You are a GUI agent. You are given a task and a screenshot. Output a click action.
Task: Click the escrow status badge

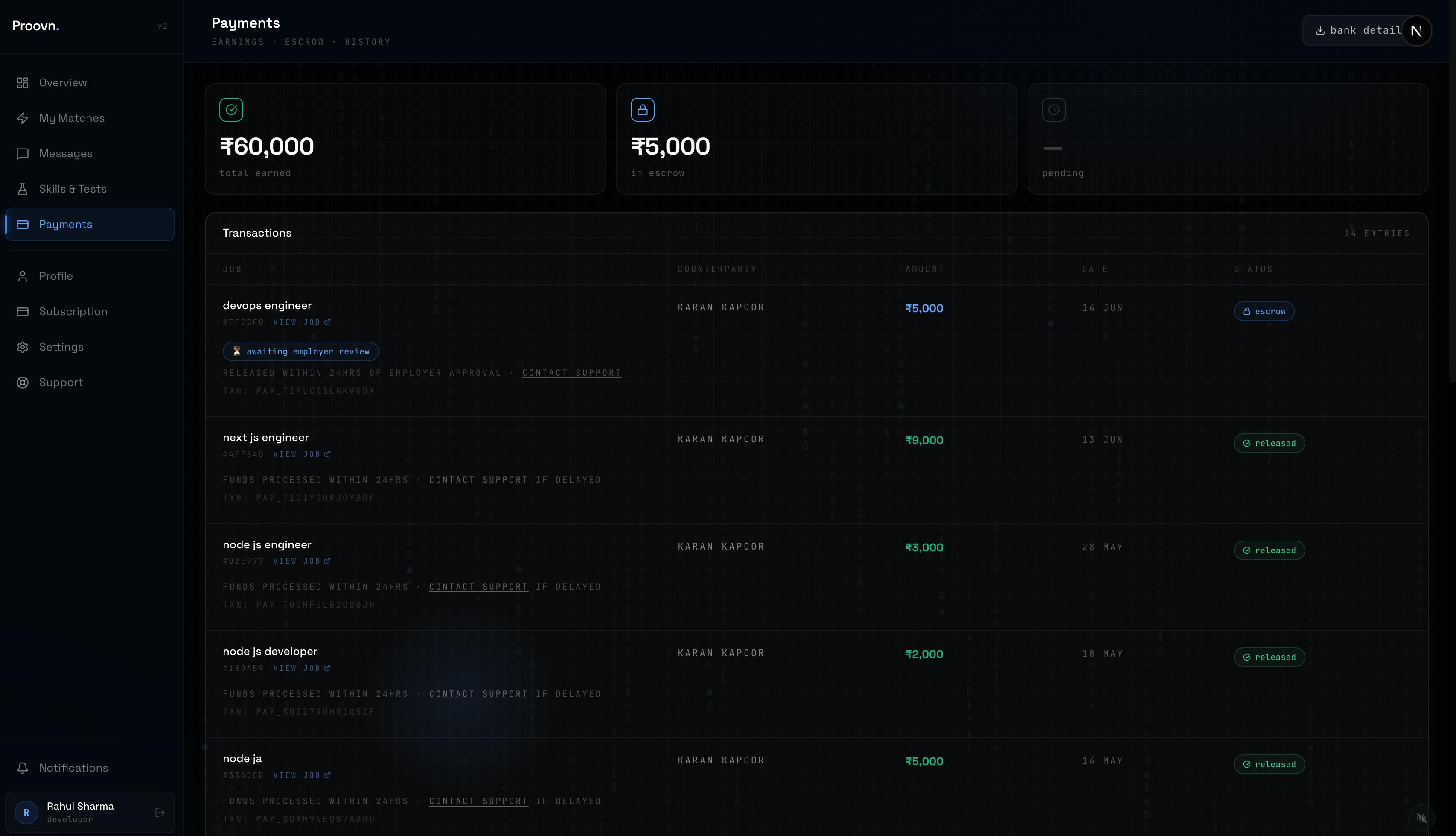pyautogui.click(x=1264, y=311)
